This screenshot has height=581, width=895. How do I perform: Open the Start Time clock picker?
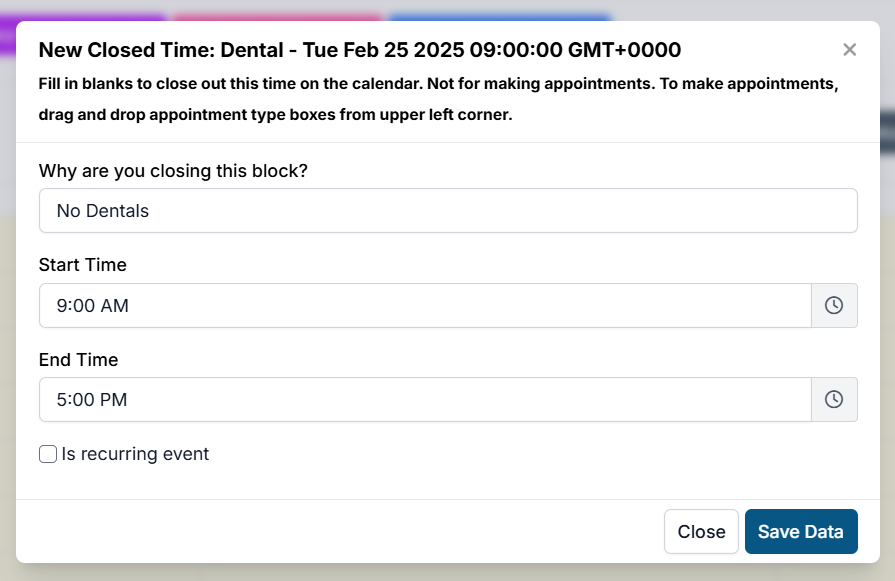coord(834,305)
